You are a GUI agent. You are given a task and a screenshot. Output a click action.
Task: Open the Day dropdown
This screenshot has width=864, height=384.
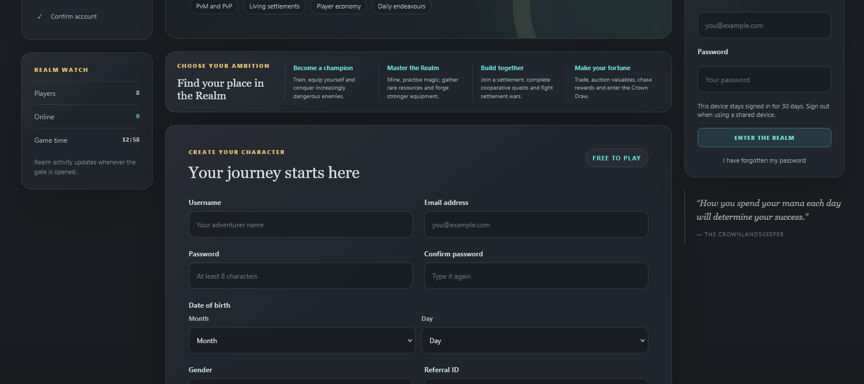point(534,340)
